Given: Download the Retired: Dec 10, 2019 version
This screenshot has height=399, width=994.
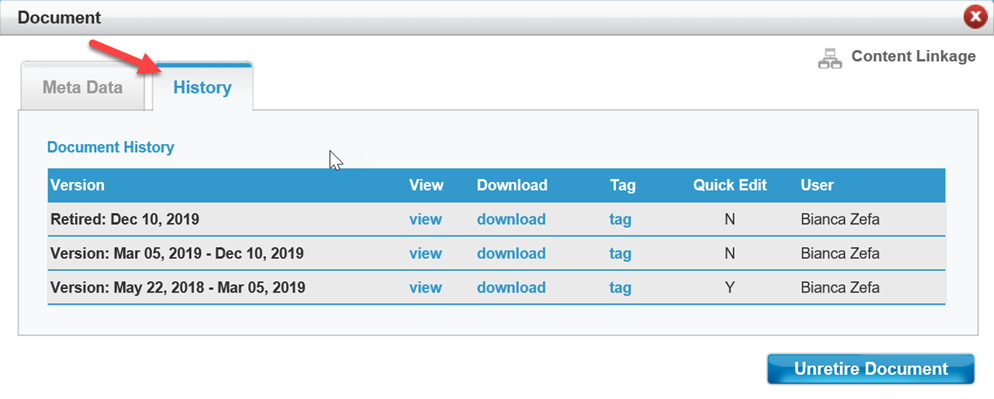Looking at the screenshot, I should 511,219.
